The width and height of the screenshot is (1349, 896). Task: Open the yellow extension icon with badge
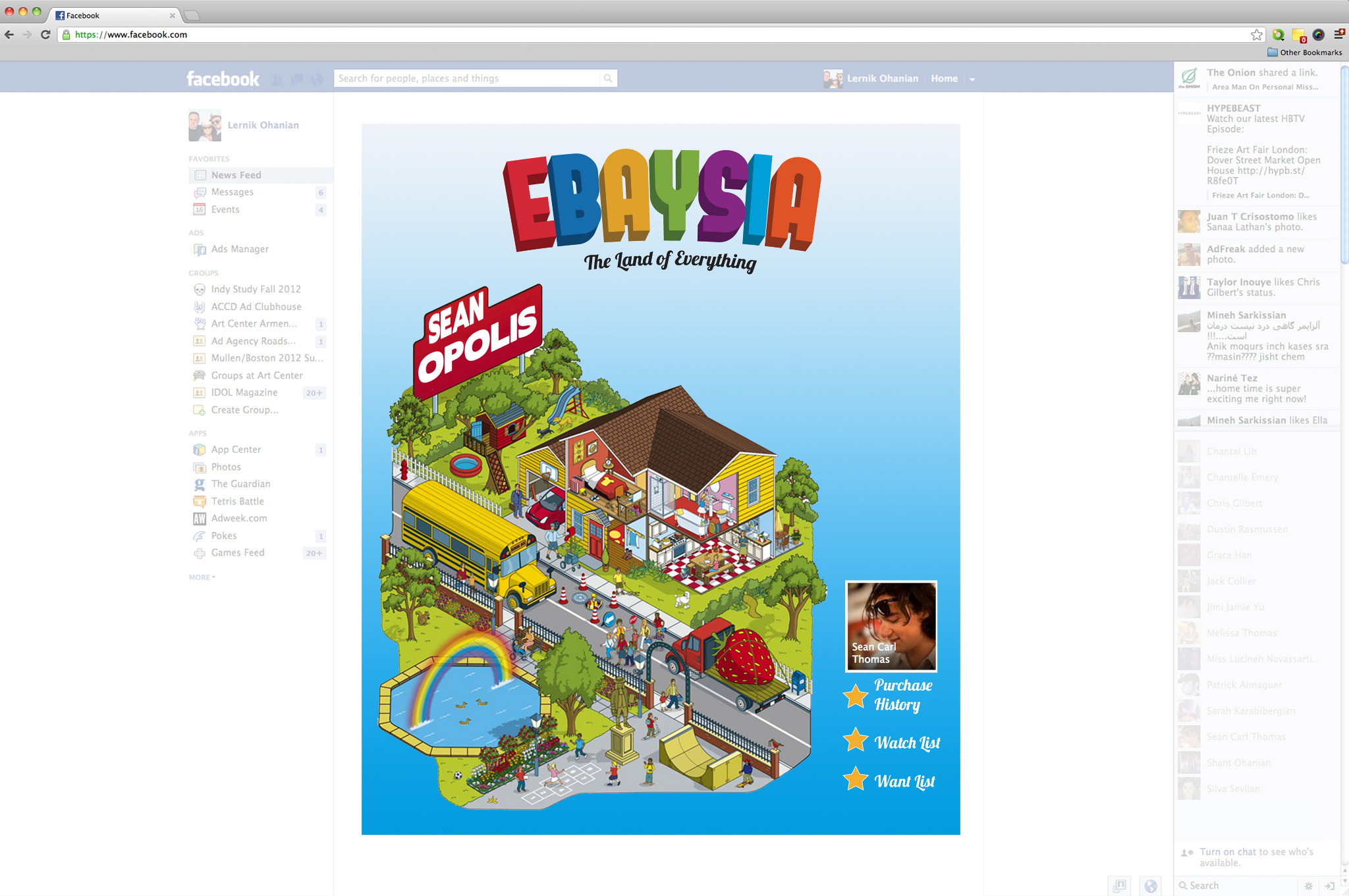[x=1298, y=36]
